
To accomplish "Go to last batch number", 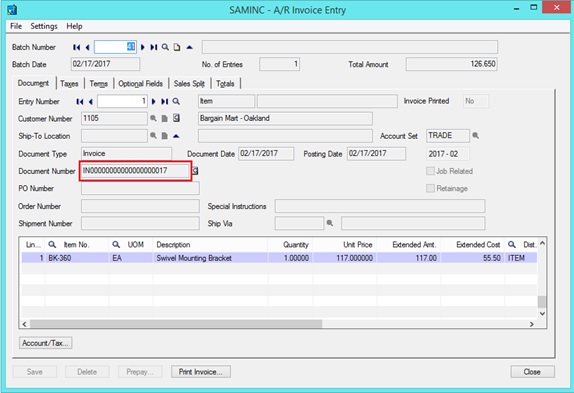I will pyautogui.click(x=154, y=47).
